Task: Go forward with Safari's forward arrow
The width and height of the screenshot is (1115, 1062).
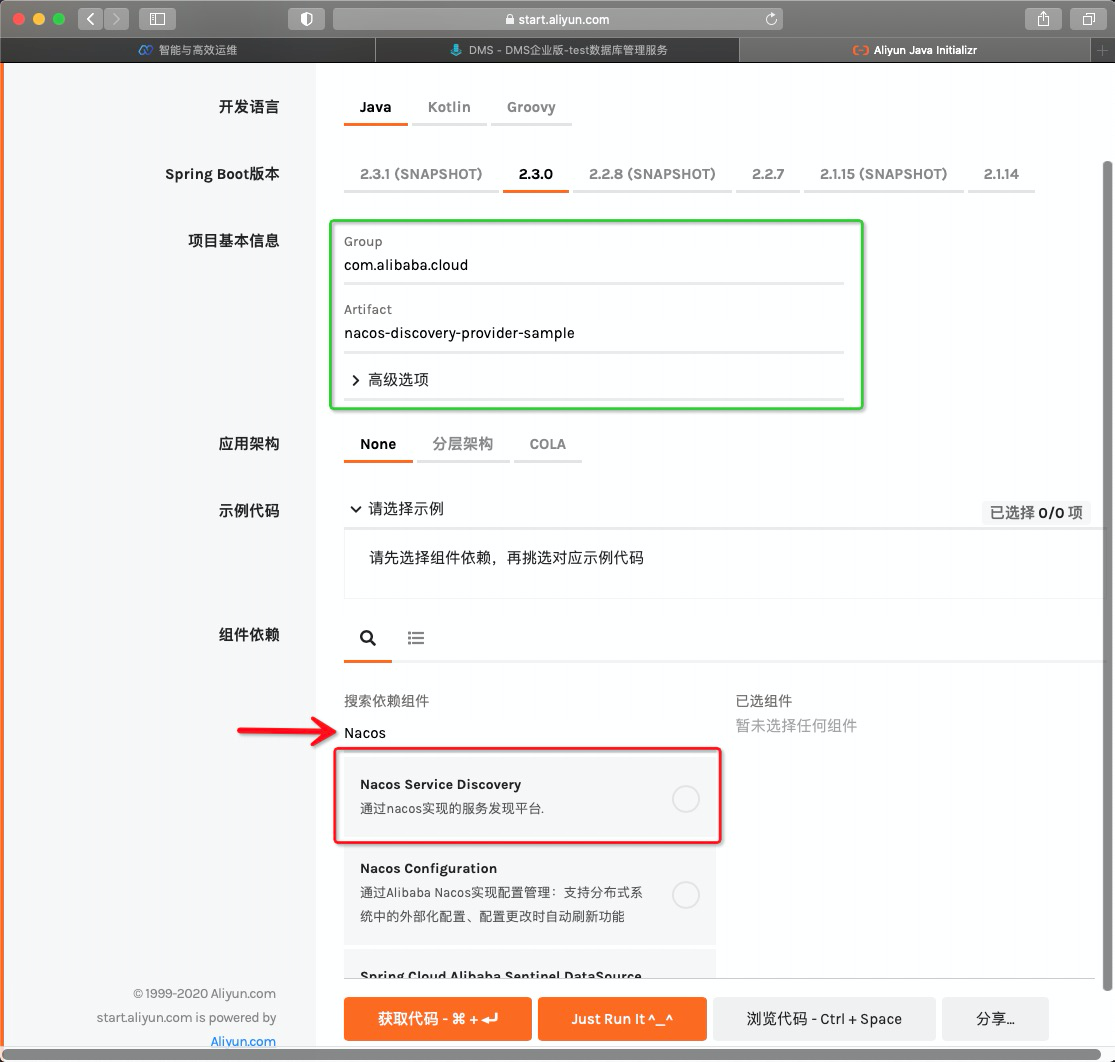Action: coord(117,19)
